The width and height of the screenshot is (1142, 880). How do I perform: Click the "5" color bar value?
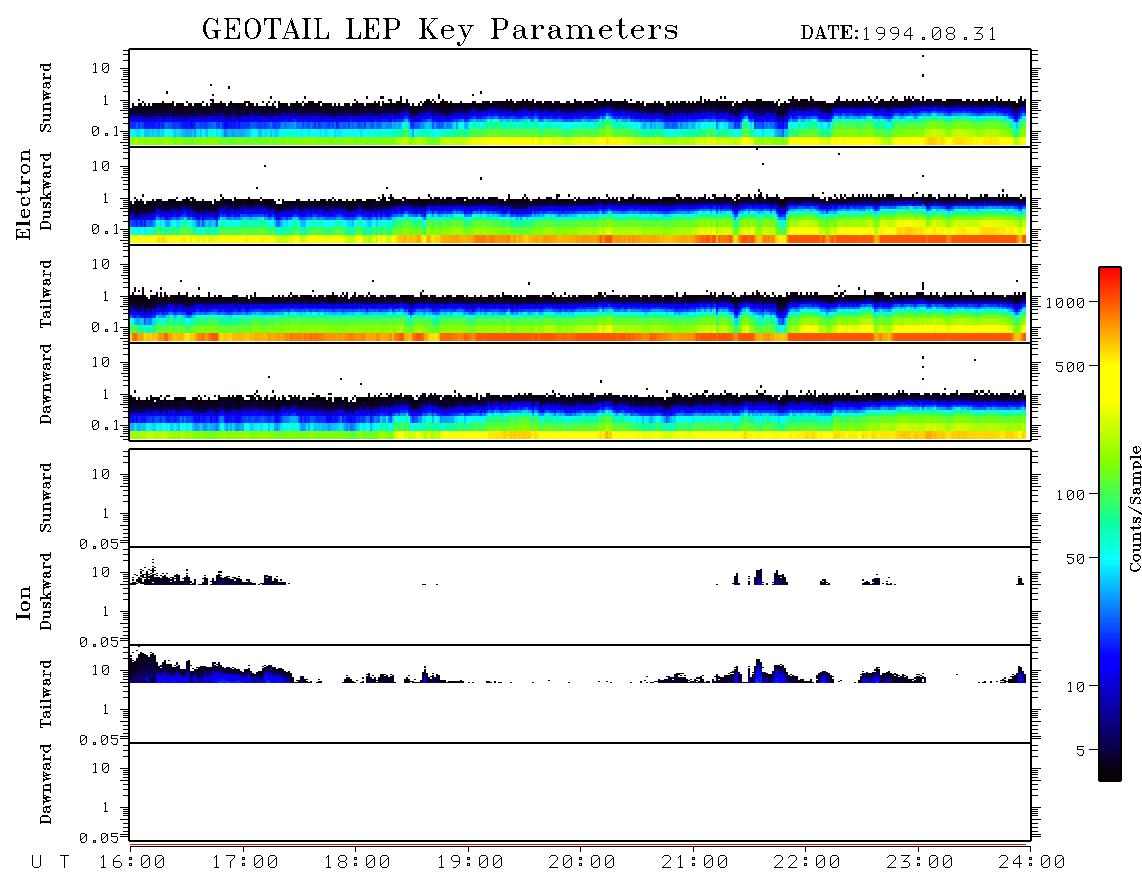[x=1080, y=750]
